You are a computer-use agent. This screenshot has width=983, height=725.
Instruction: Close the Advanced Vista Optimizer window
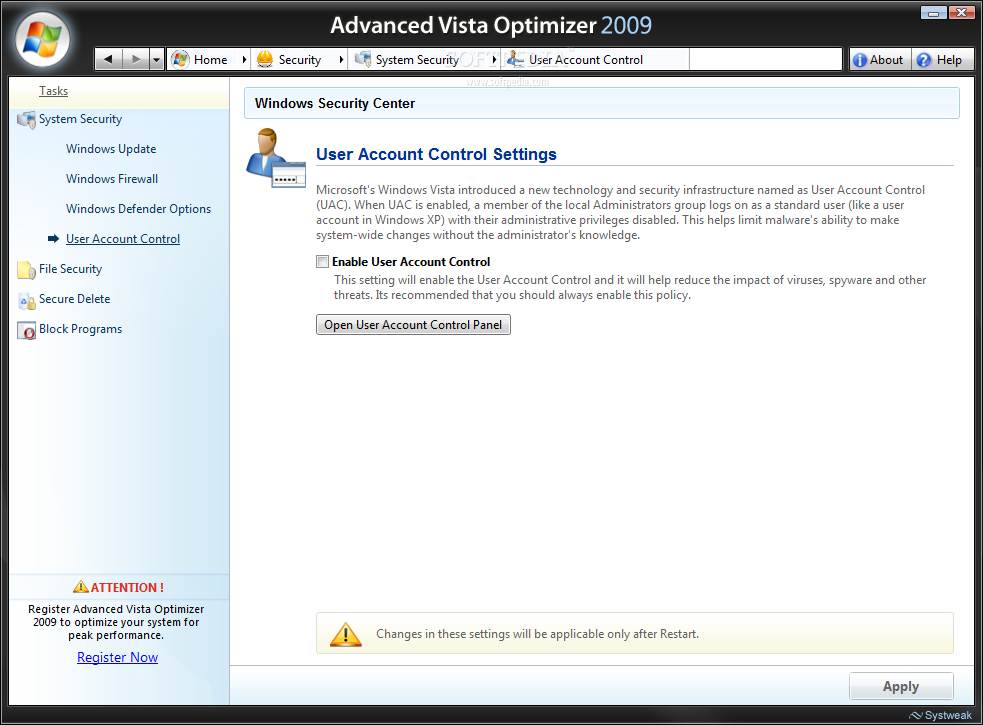(x=961, y=12)
